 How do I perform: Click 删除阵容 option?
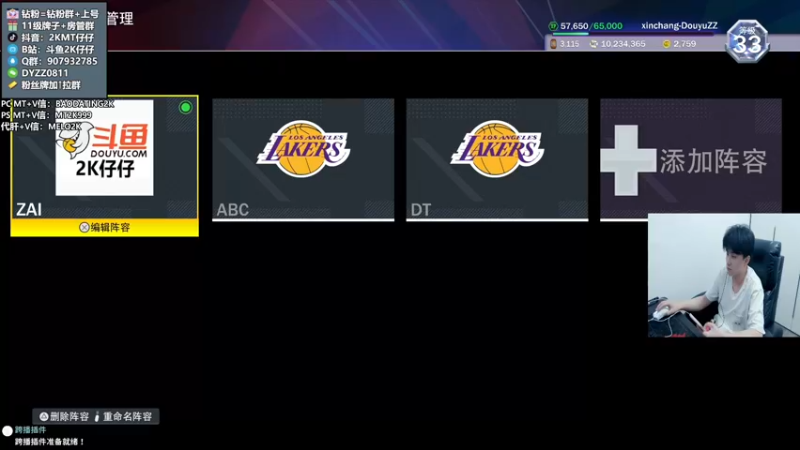click(64, 416)
